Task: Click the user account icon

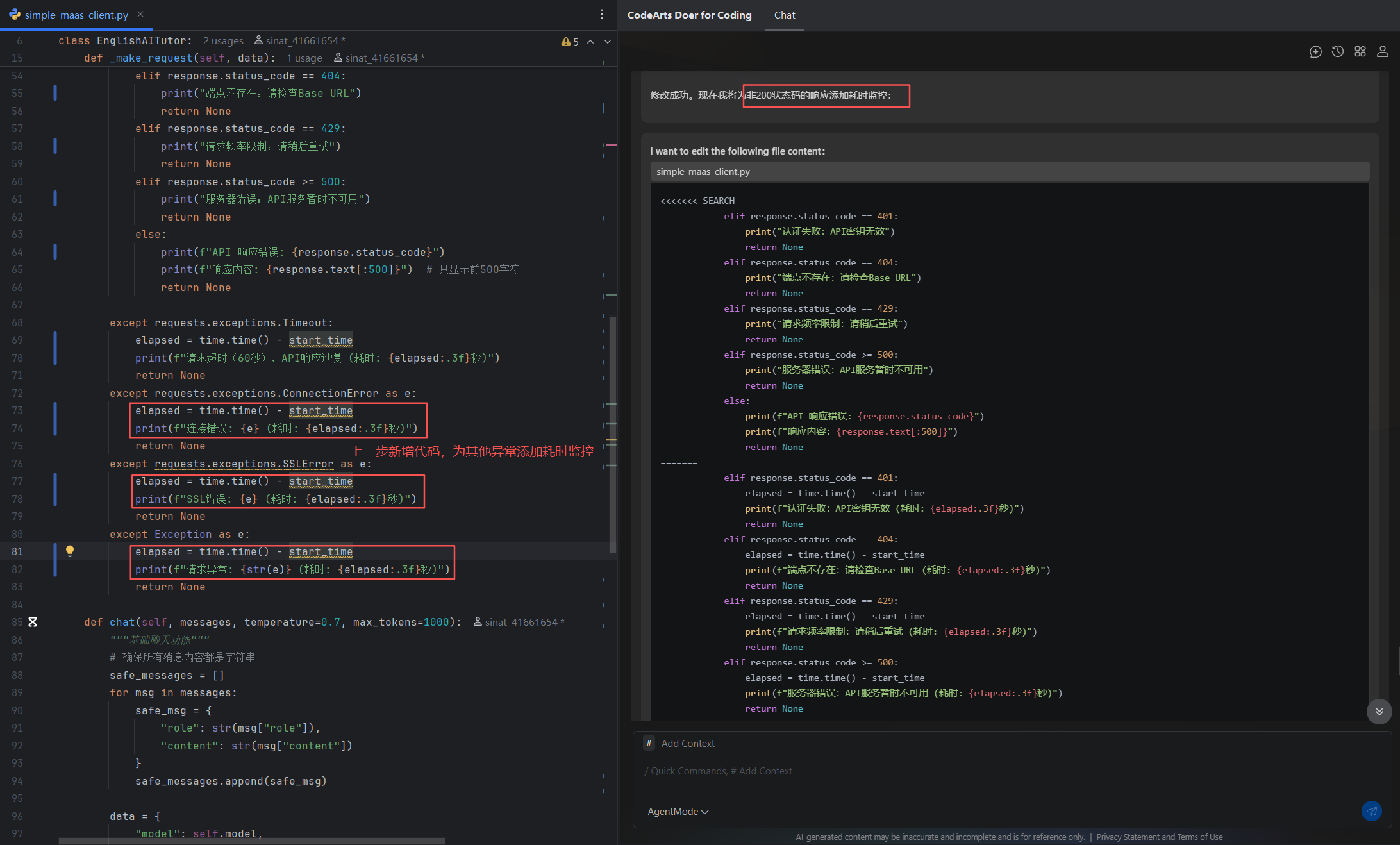Action: click(1383, 52)
